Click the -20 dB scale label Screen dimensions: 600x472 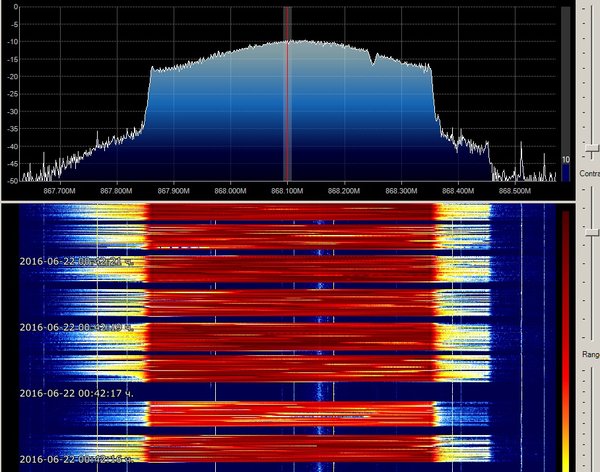(12, 77)
